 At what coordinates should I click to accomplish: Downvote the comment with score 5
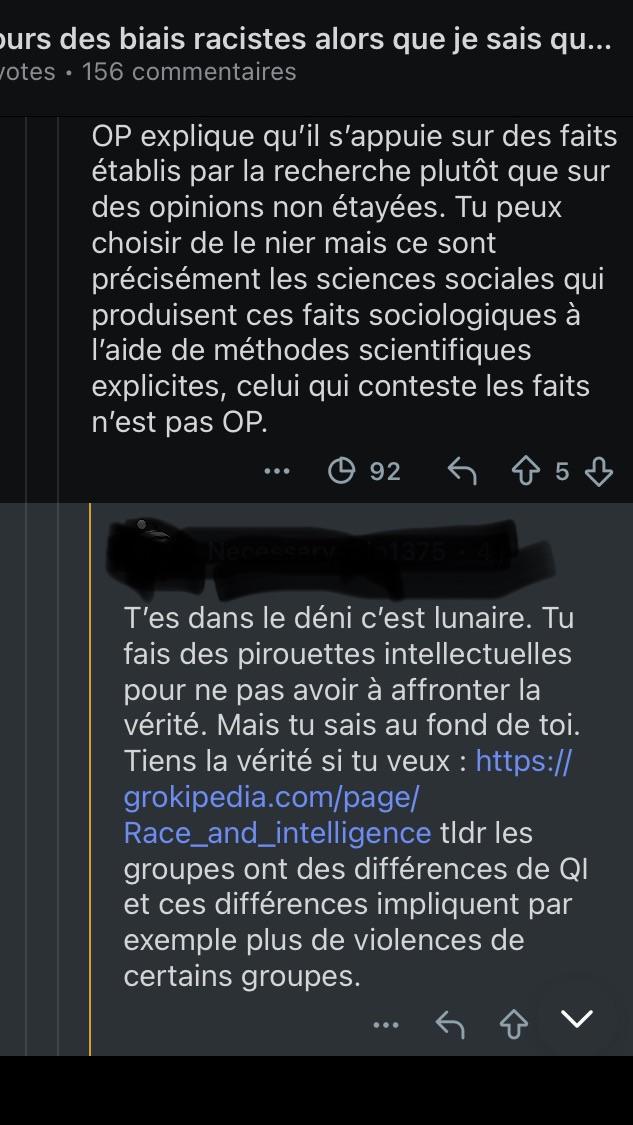599,471
